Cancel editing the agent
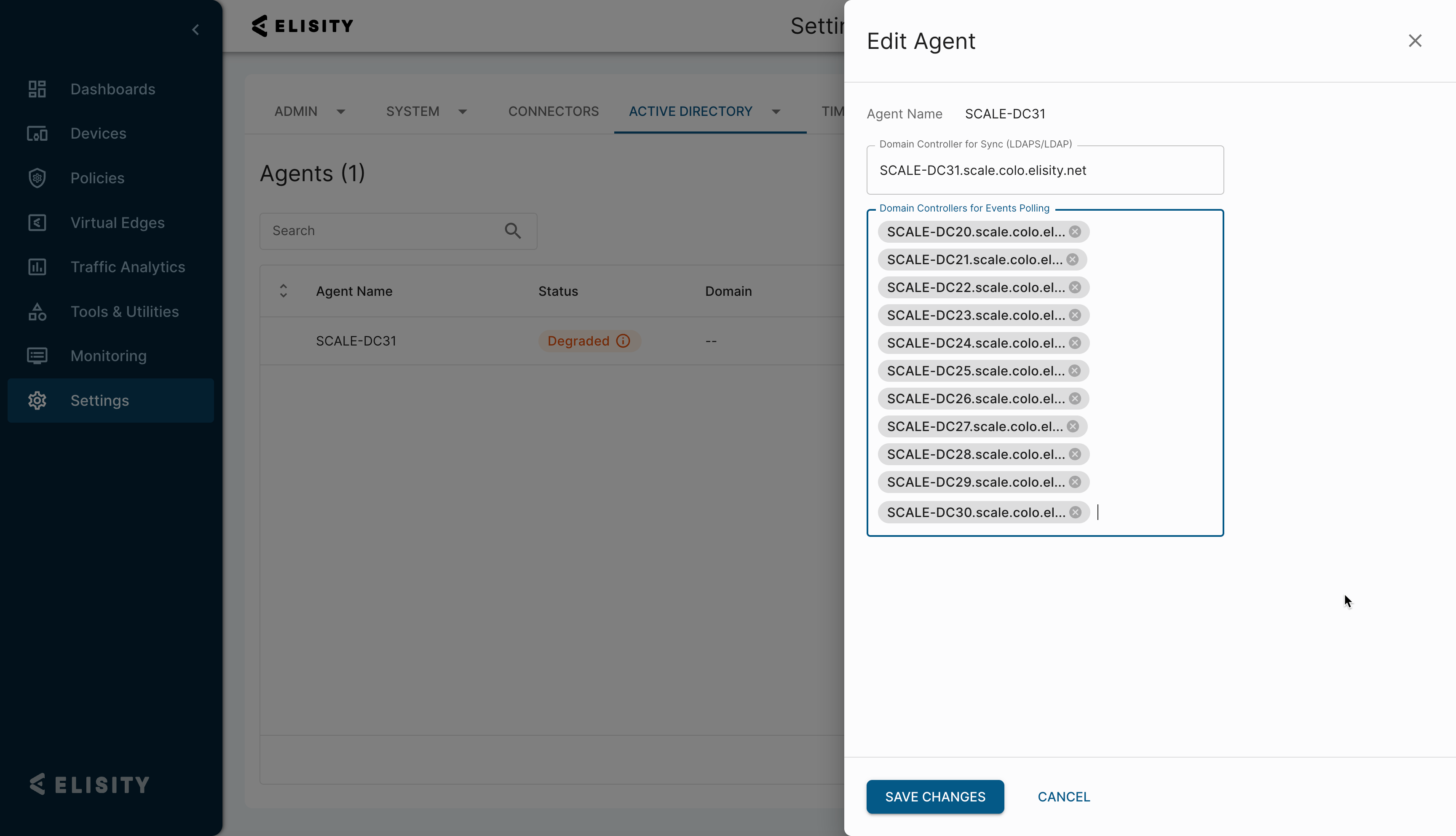Image resolution: width=1456 pixels, height=836 pixels. coord(1063,796)
